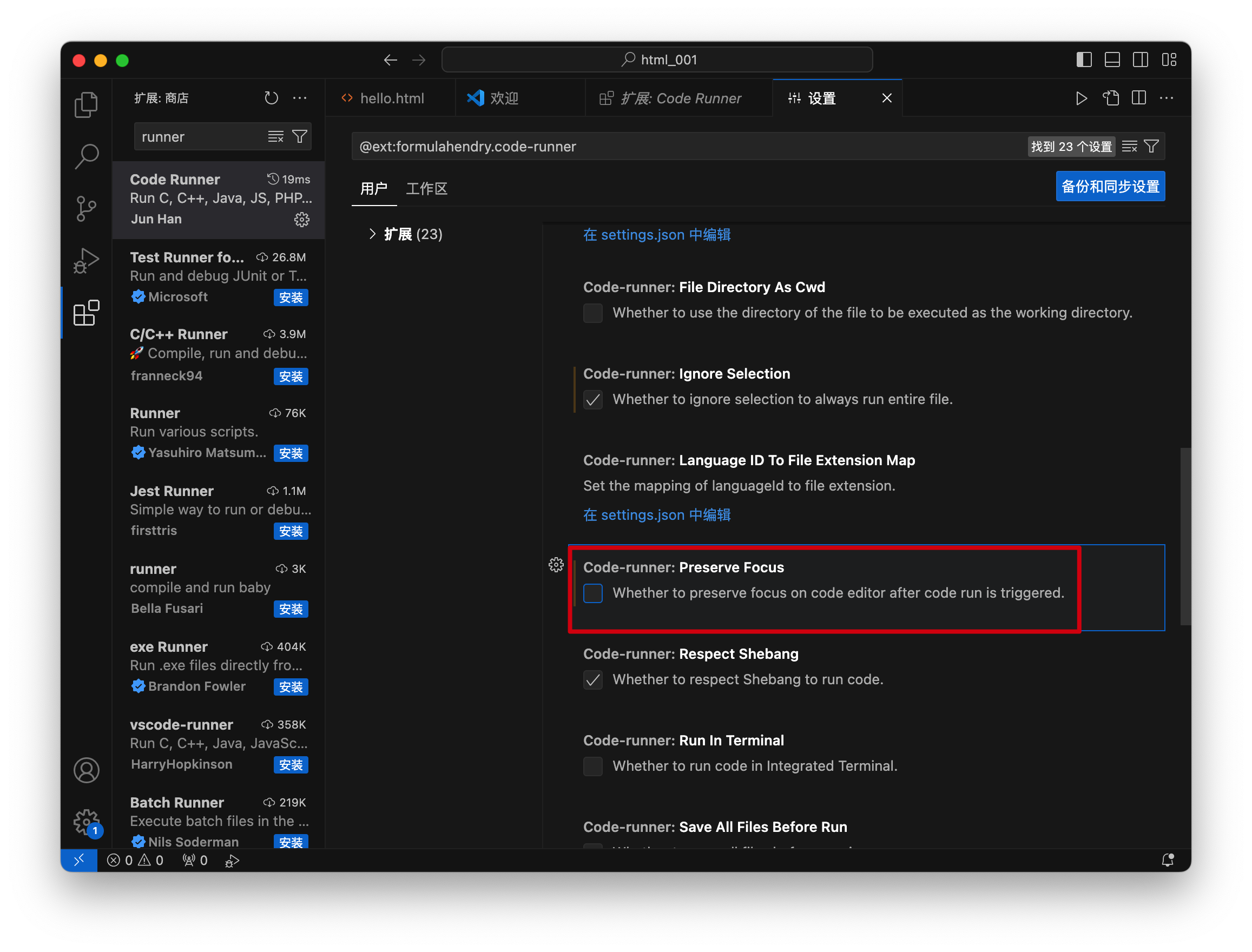Install the Jest Runner extension
Image resolution: width=1252 pixels, height=952 pixels.
click(291, 532)
